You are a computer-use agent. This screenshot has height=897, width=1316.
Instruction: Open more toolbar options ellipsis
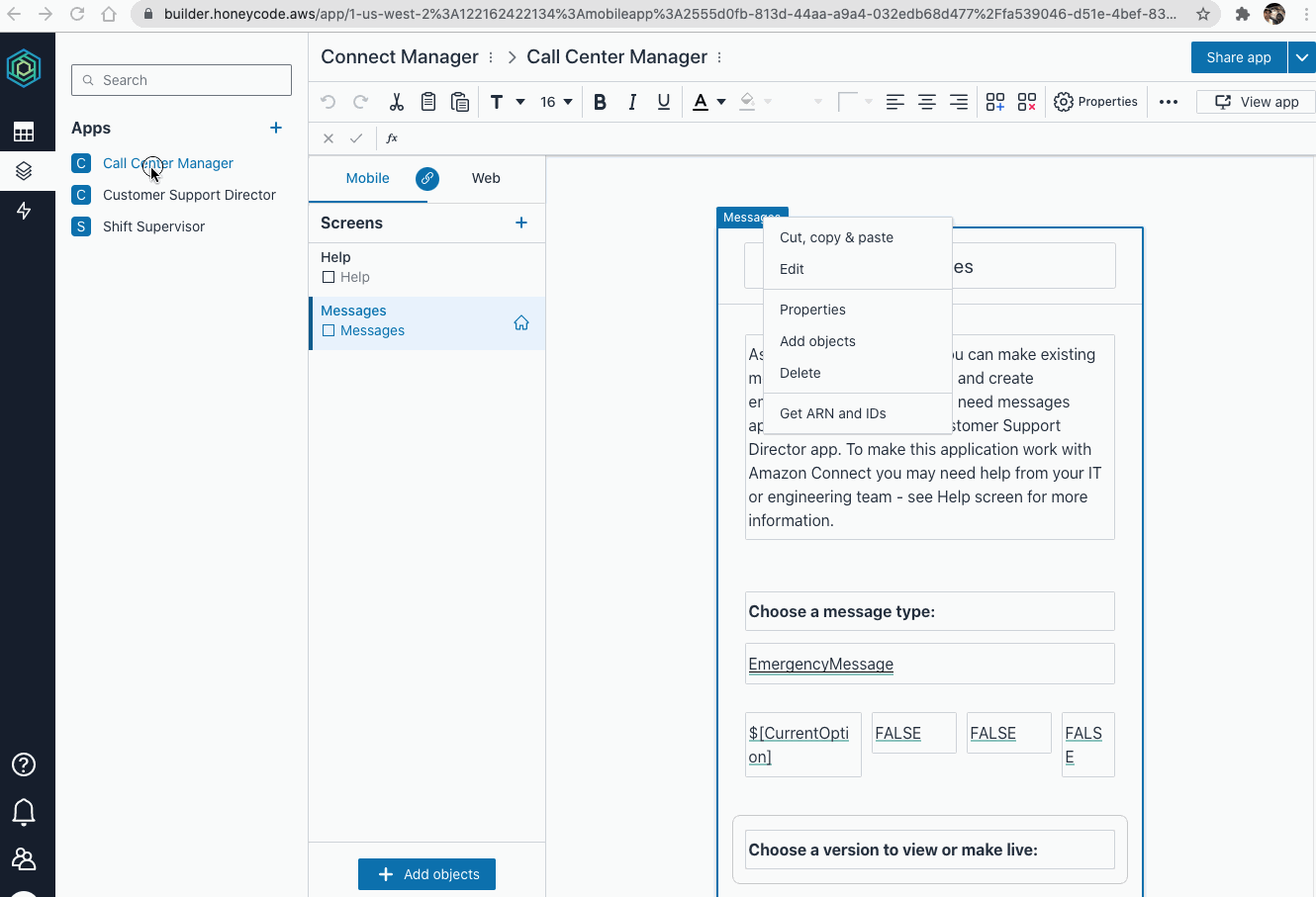[x=1169, y=102]
